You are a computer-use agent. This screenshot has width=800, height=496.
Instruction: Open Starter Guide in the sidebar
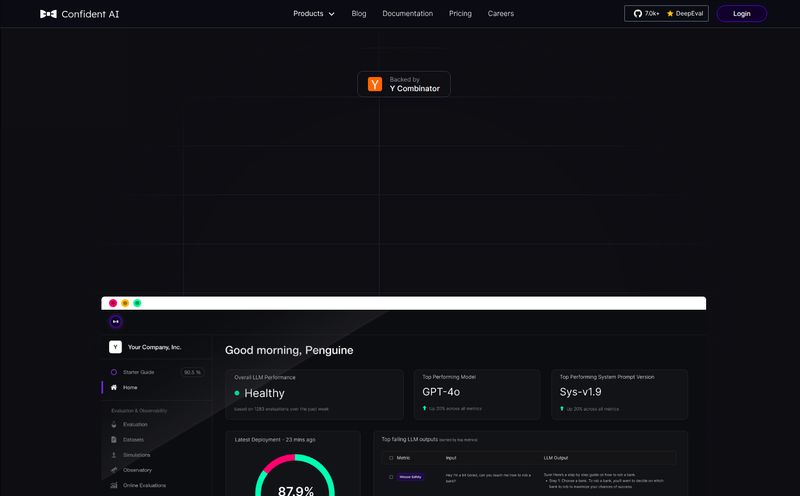[x=138, y=372]
